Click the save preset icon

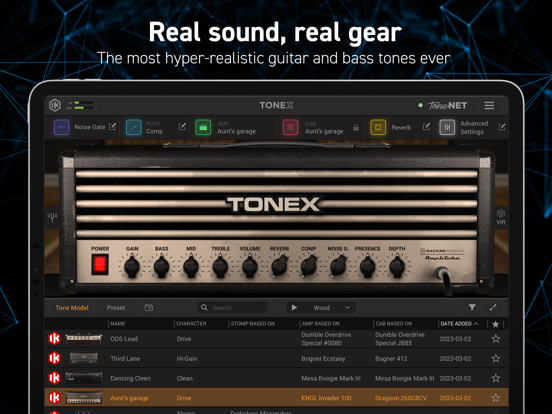coord(149,307)
